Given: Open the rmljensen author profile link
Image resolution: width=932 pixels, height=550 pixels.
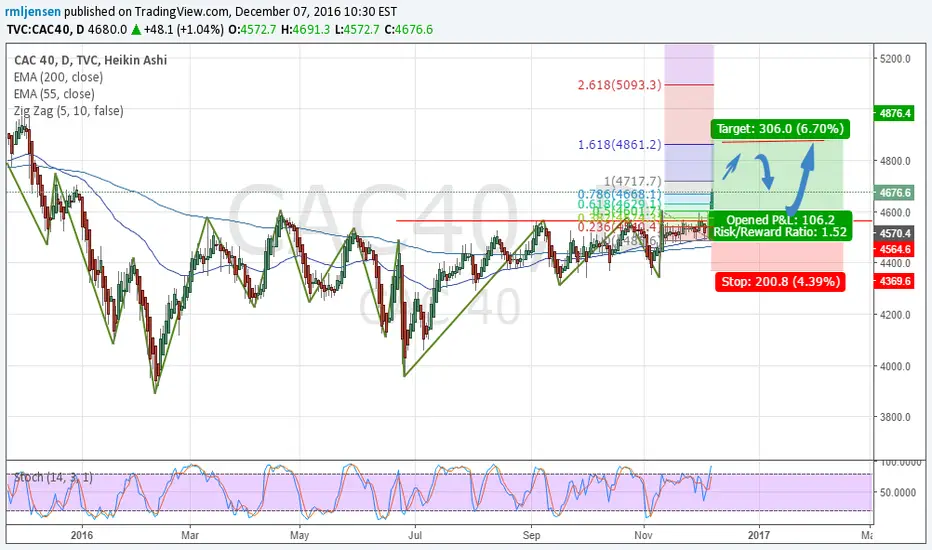Looking at the screenshot, I should coord(33,11).
